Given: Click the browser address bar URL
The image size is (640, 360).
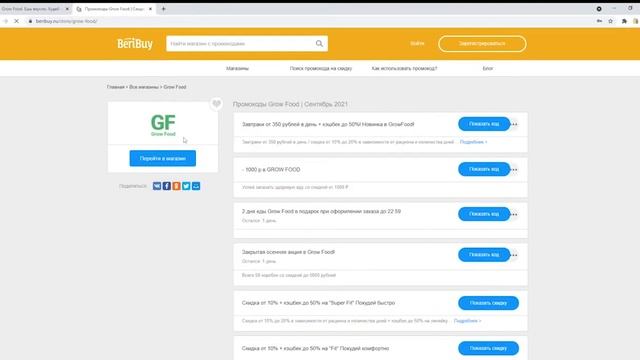Looking at the screenshot, I should (x=67, y=21).
